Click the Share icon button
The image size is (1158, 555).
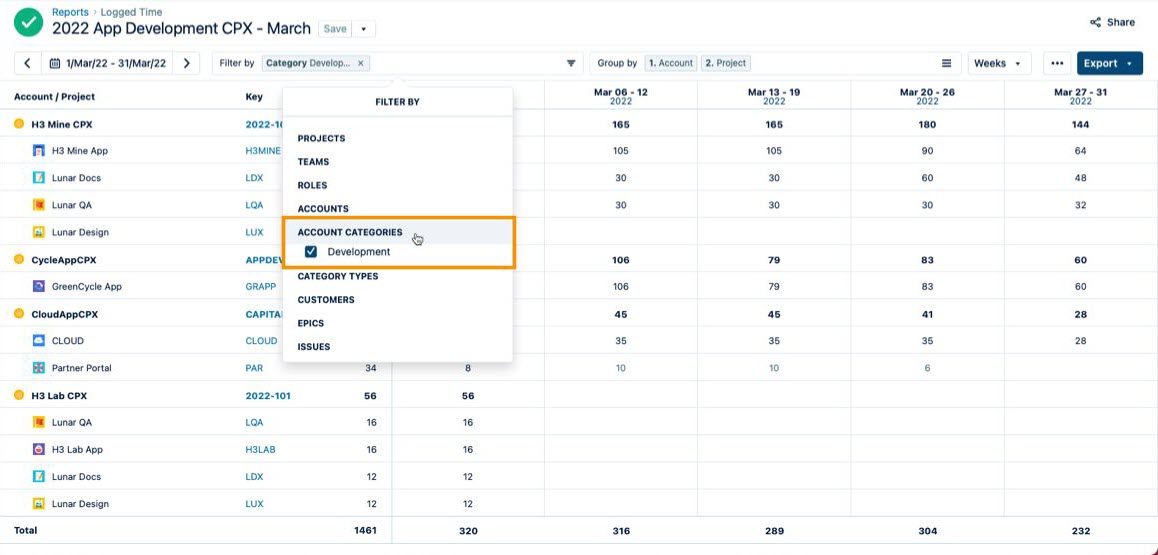1112,22
